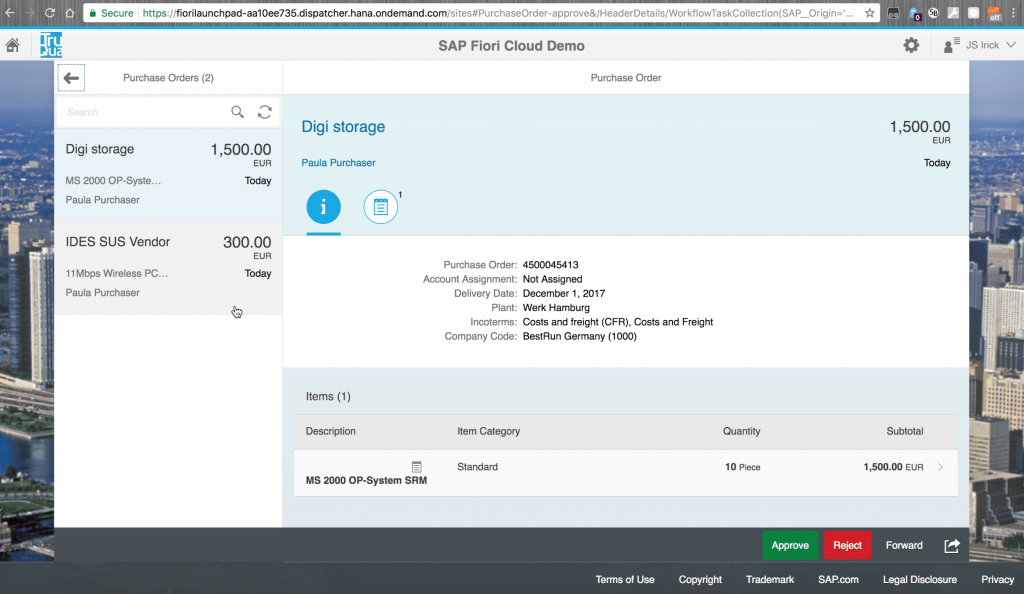Click the browser home button
The width and height of the screenshot is (1024, 594).
70,12
